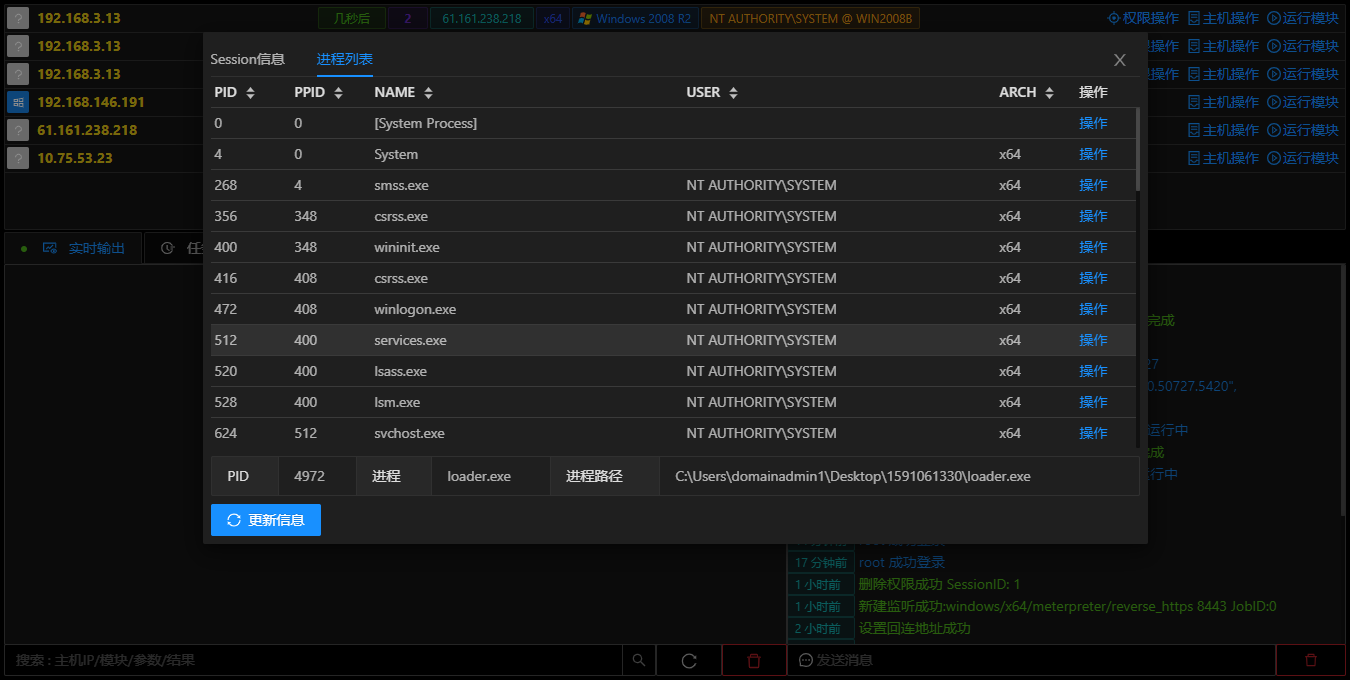Click the 几秒后 heartbeat tag
The height and width of the screenshot is (680, 1350).
[352, 18]
